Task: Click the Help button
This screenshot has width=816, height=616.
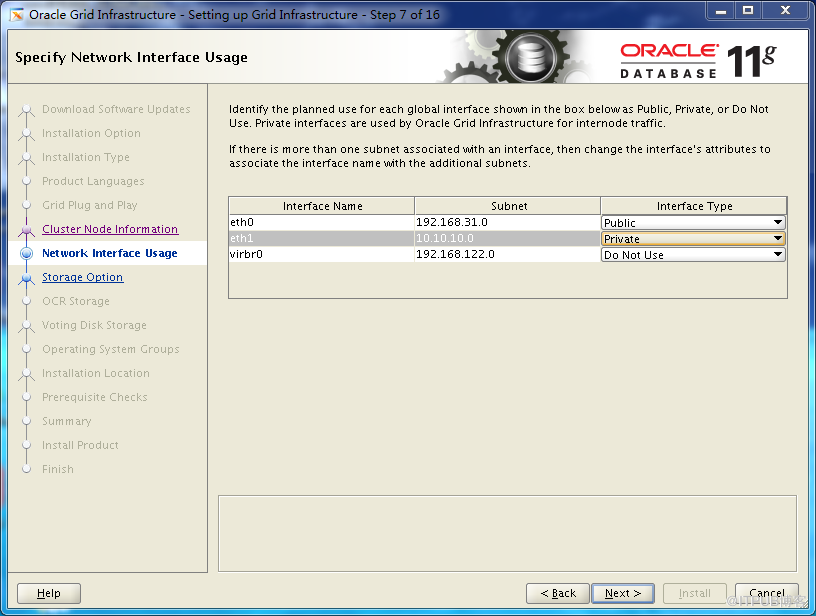Action: (48, 593)
